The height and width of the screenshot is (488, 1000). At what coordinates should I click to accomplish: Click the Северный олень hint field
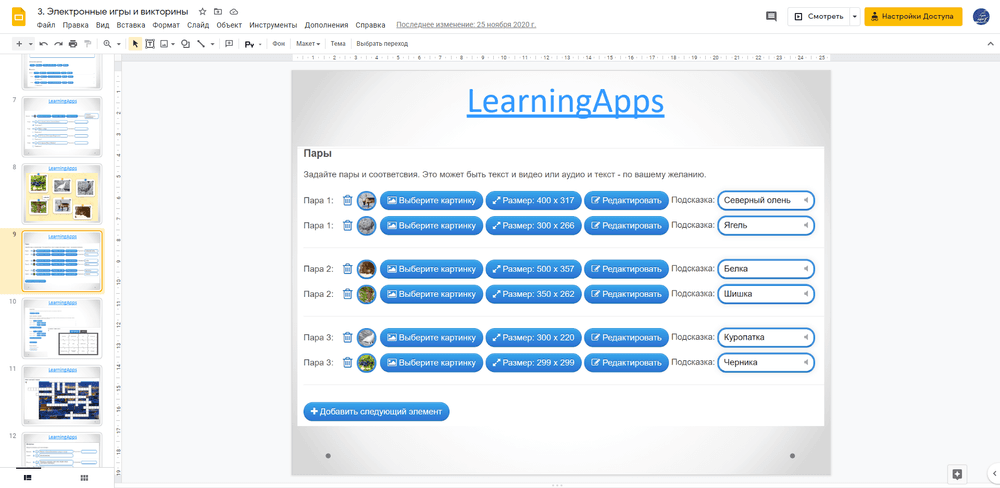[x=766, y=200]
